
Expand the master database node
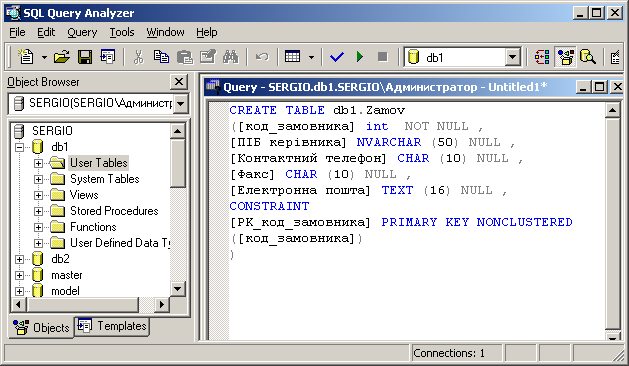coord(19,275)
